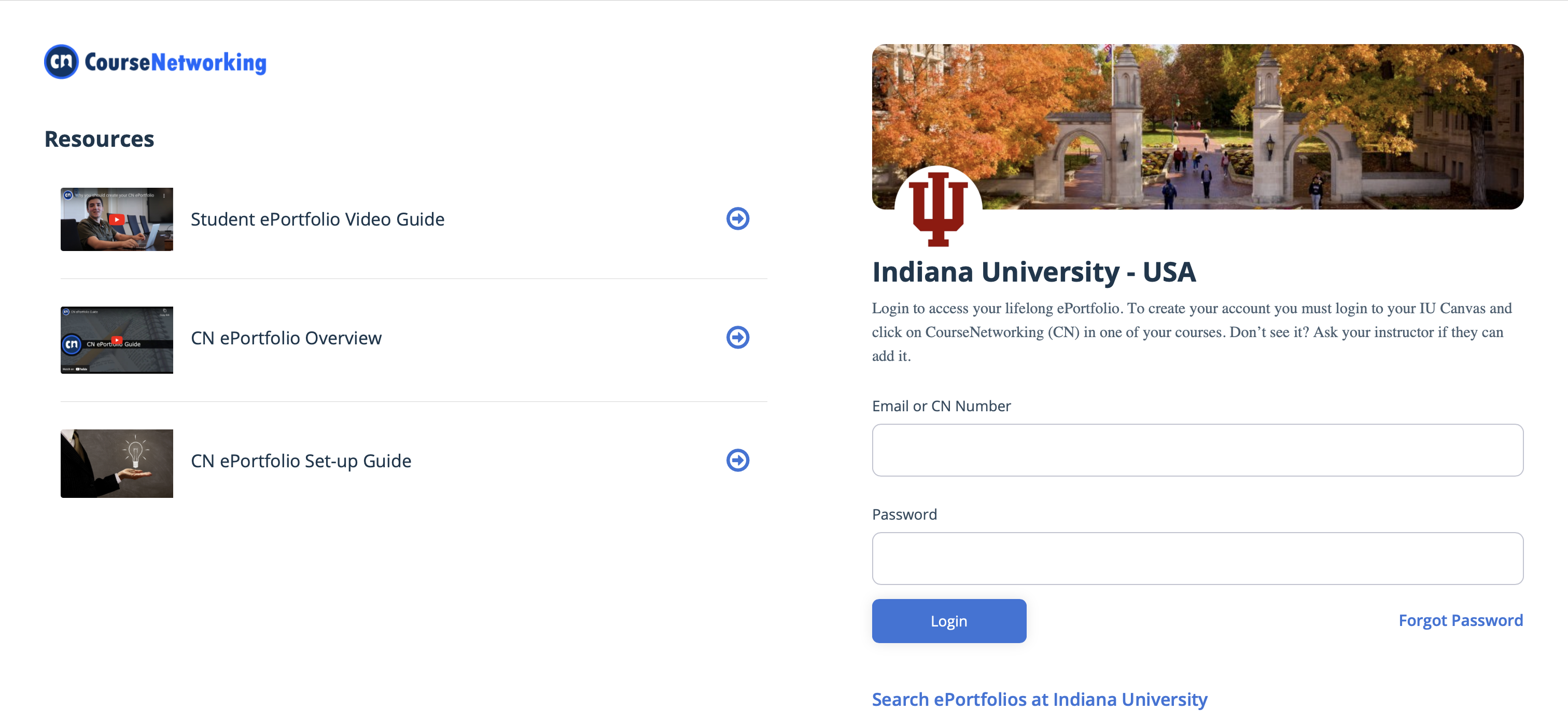
Task: Play the Student ePortfolio video thumbnail
Action: pos(117,219)
